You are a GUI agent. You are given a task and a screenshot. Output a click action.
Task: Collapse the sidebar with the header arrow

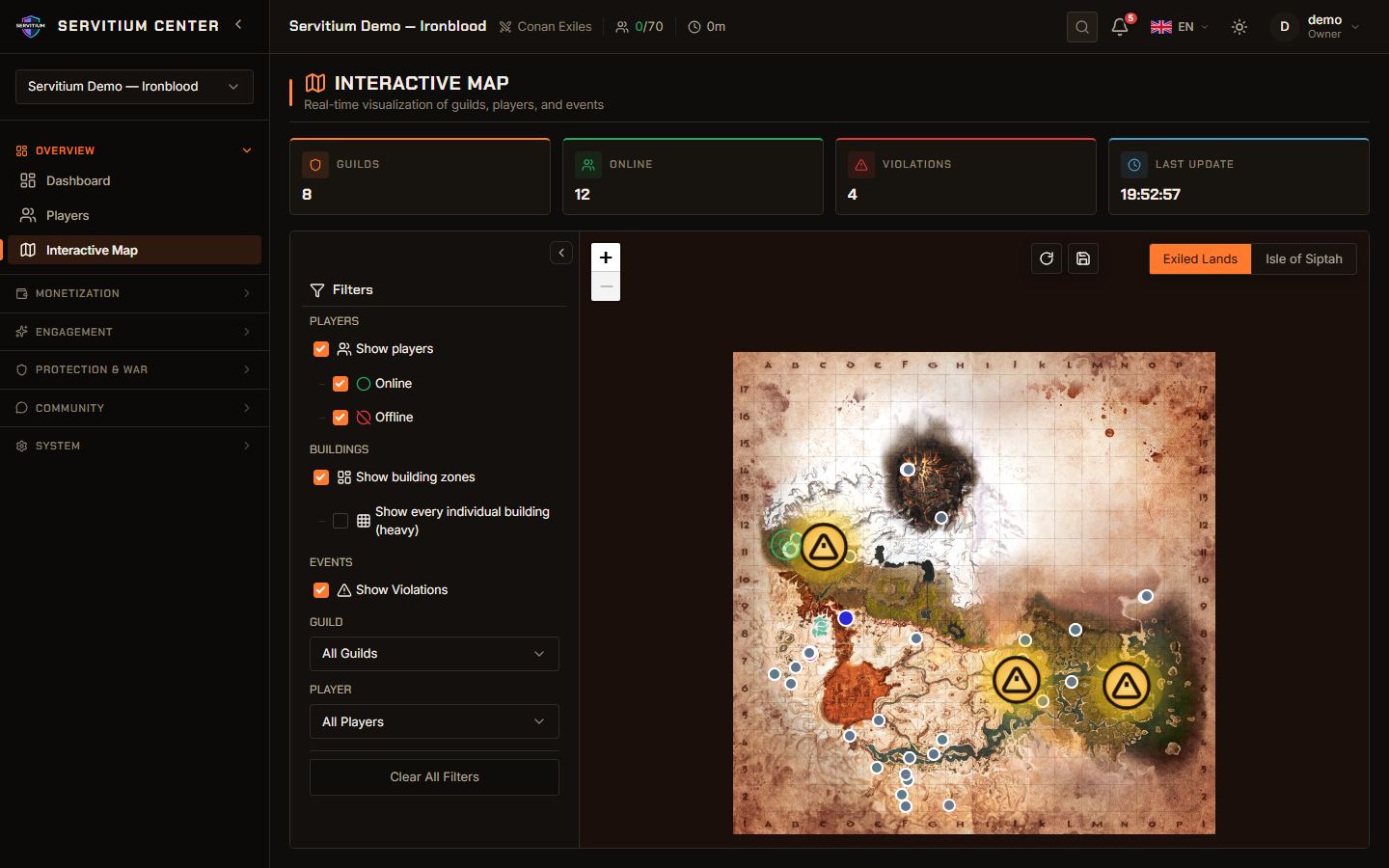click(x=238, y=25)
